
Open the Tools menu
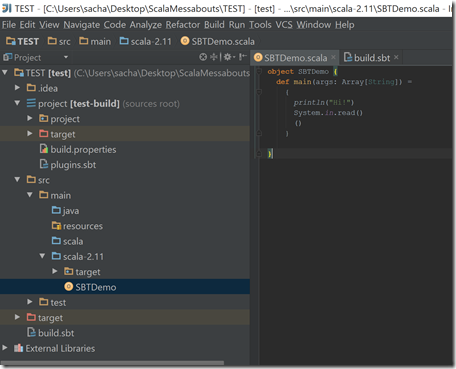(260, 25)
